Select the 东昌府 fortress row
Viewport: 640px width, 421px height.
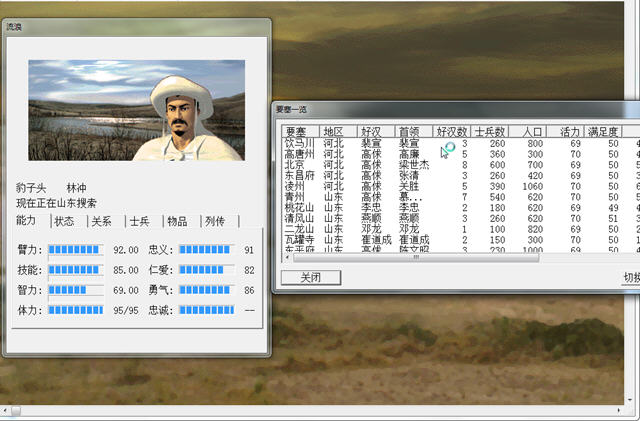click(x=460, y=176)
